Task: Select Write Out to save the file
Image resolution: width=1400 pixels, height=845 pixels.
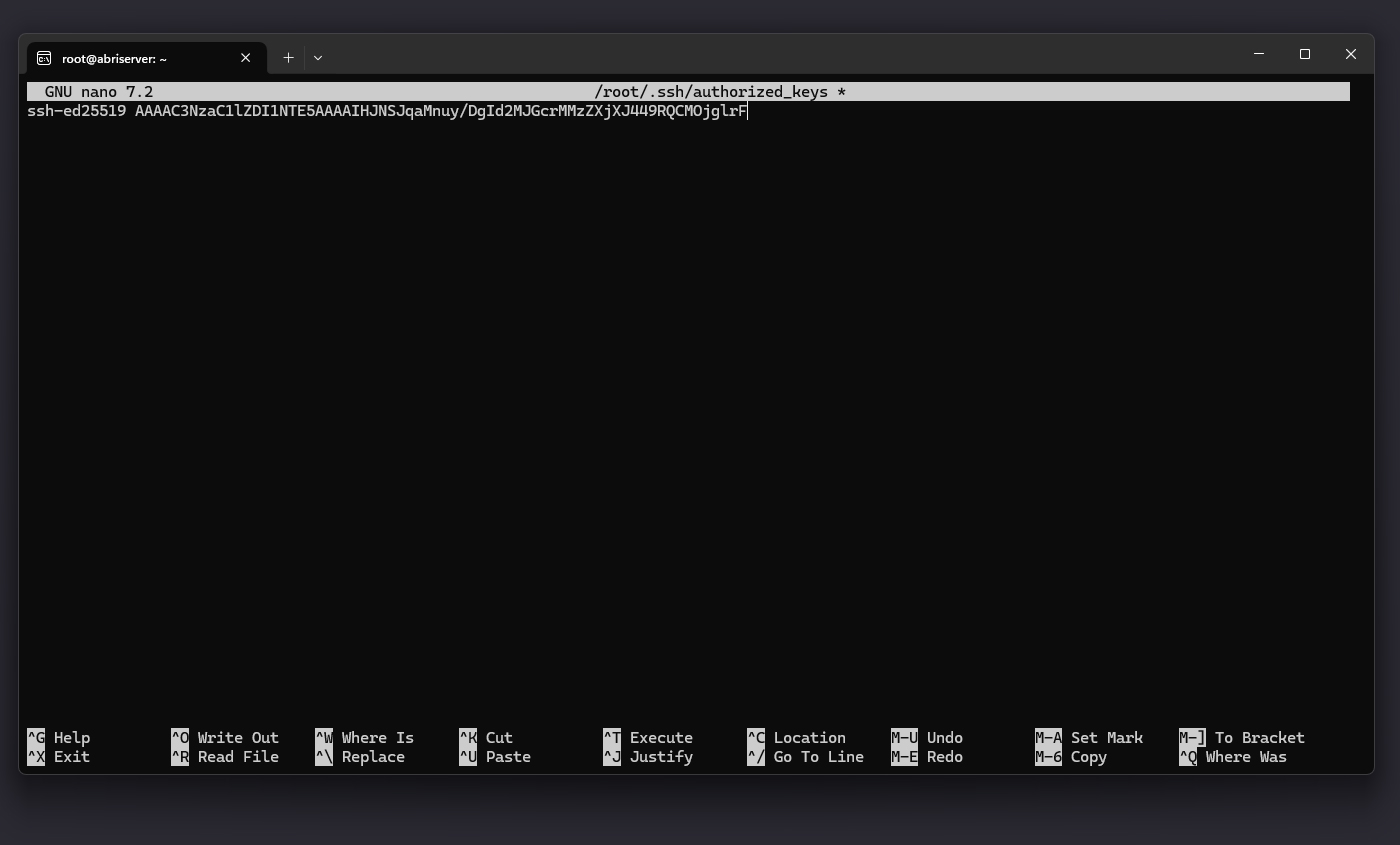Action: pyautogui.click(x=225, y=737)
